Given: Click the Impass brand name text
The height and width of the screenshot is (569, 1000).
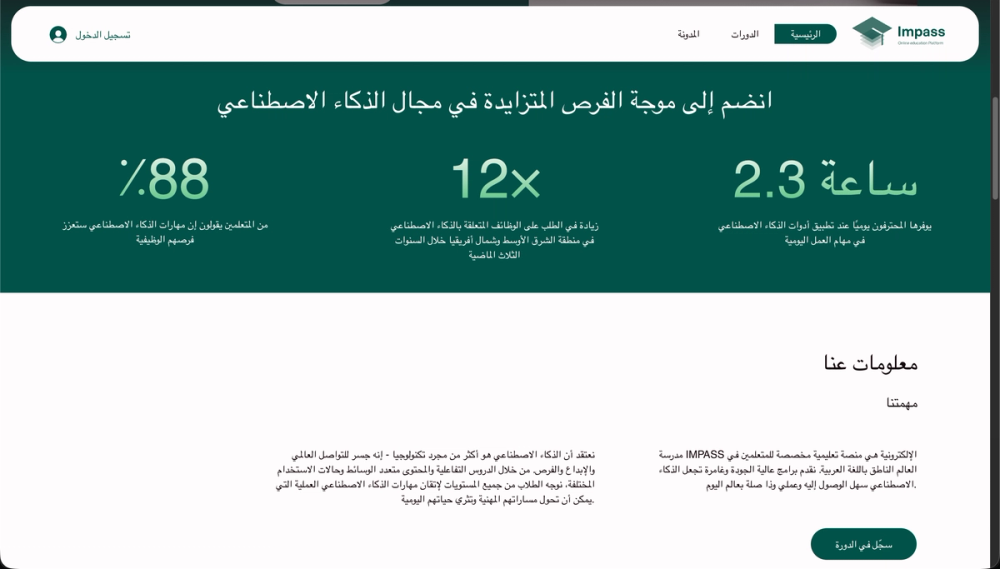Looking at the screenshot, I should [921, 32].
